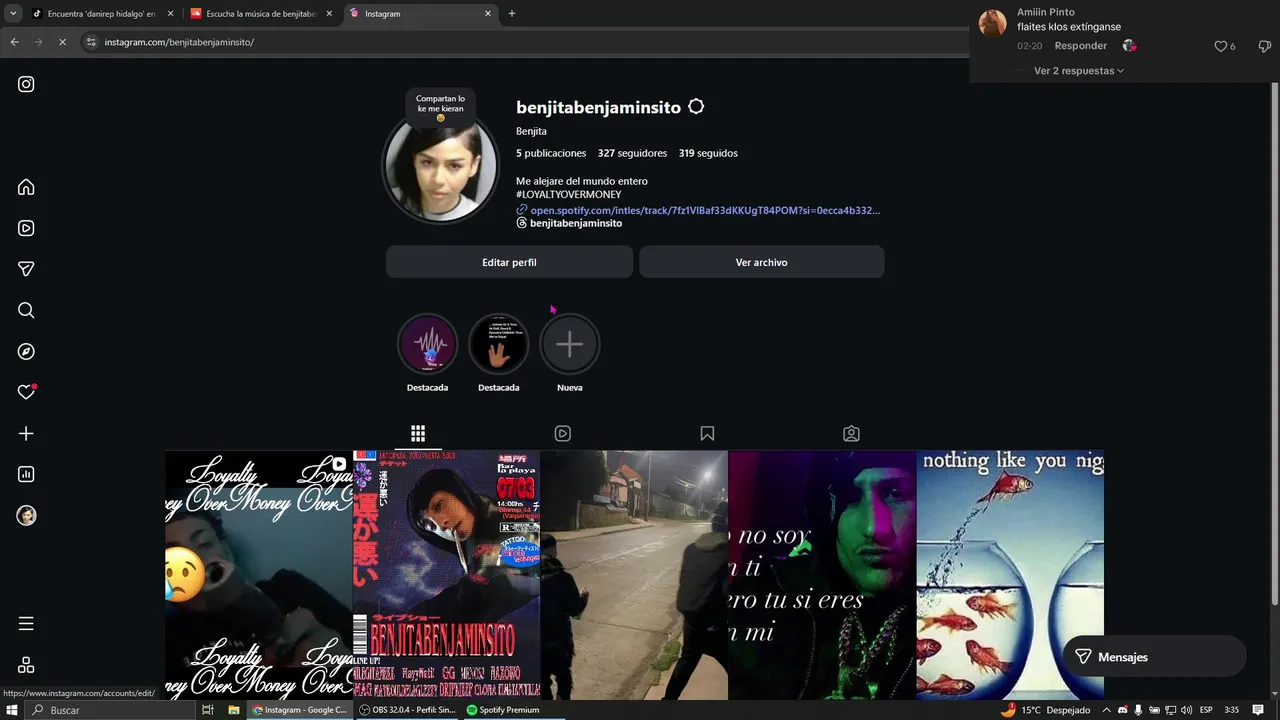The width and height of the screenshot is (1280, 720).
Task: Open new browser tab plus button
Action: pyautogui.click(x=512, y=13)
